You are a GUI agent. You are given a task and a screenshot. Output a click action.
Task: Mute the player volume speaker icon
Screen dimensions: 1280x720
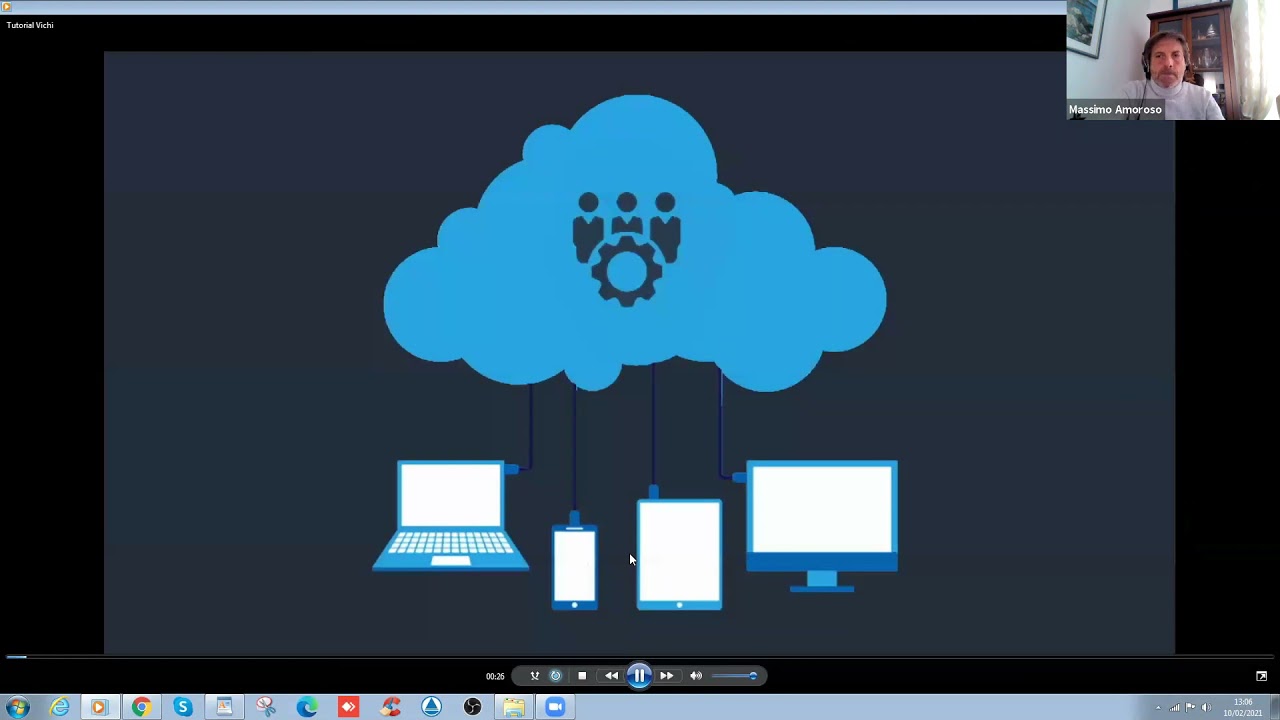coord(696,676)
